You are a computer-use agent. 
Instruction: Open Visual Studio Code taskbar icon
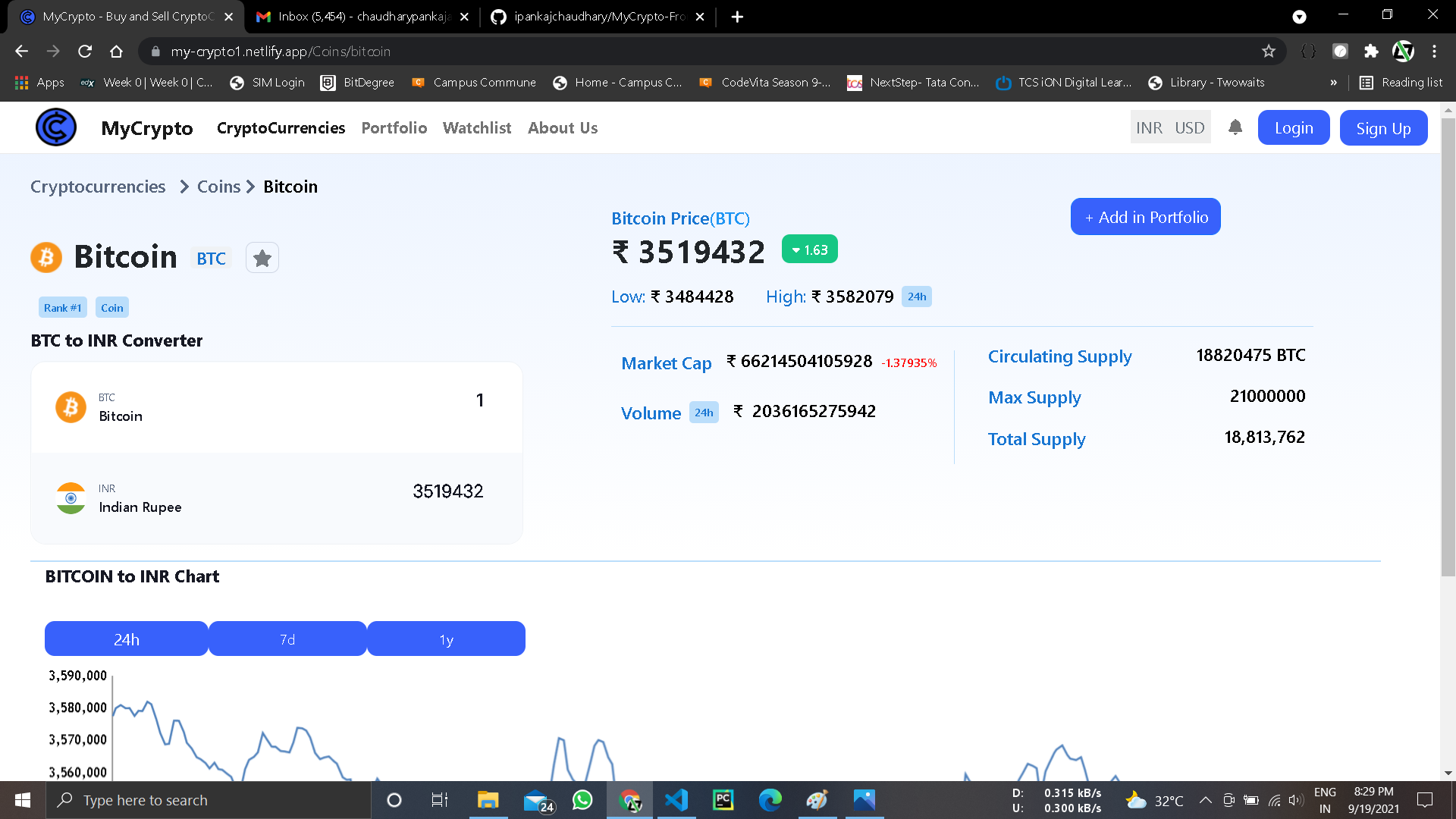coord(676,800)
